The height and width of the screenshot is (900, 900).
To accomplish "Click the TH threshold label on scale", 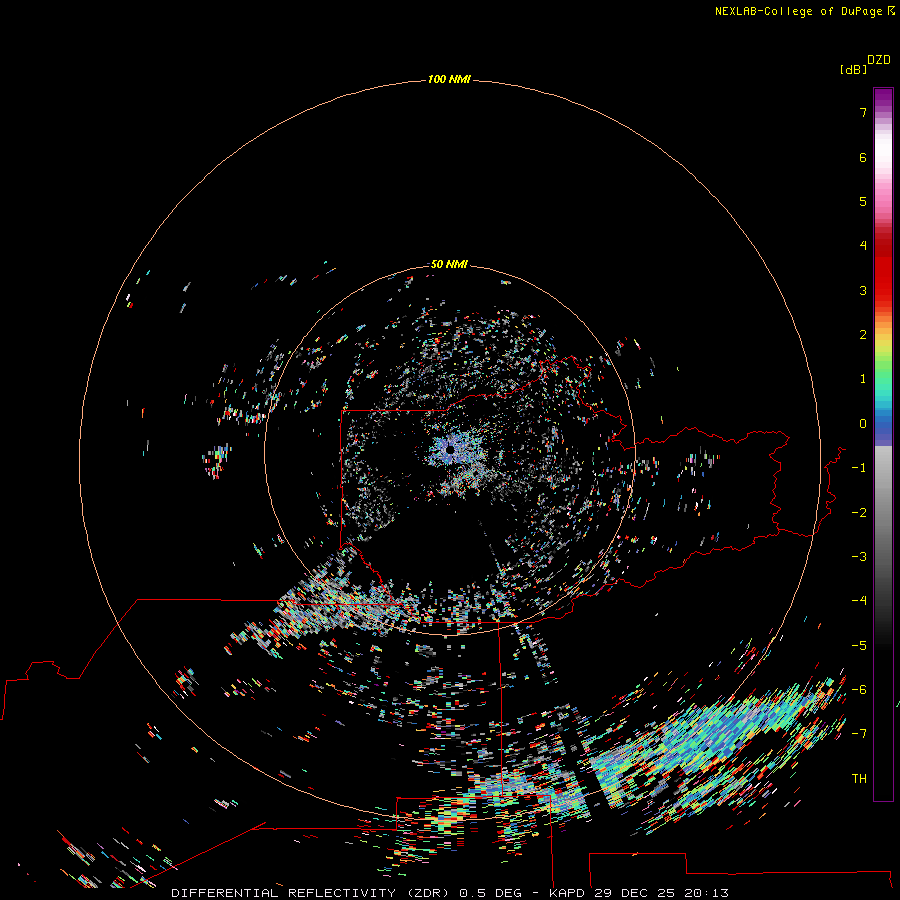I will pyautogui.click(x=859, y=779).
